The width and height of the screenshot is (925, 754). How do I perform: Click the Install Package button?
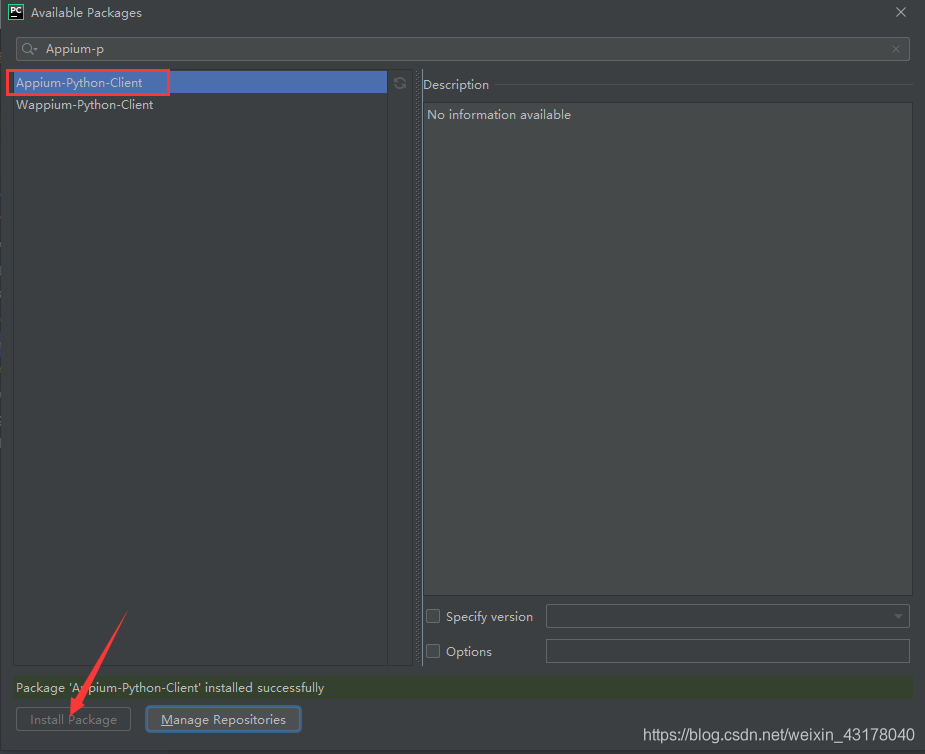tap(73, 719)
